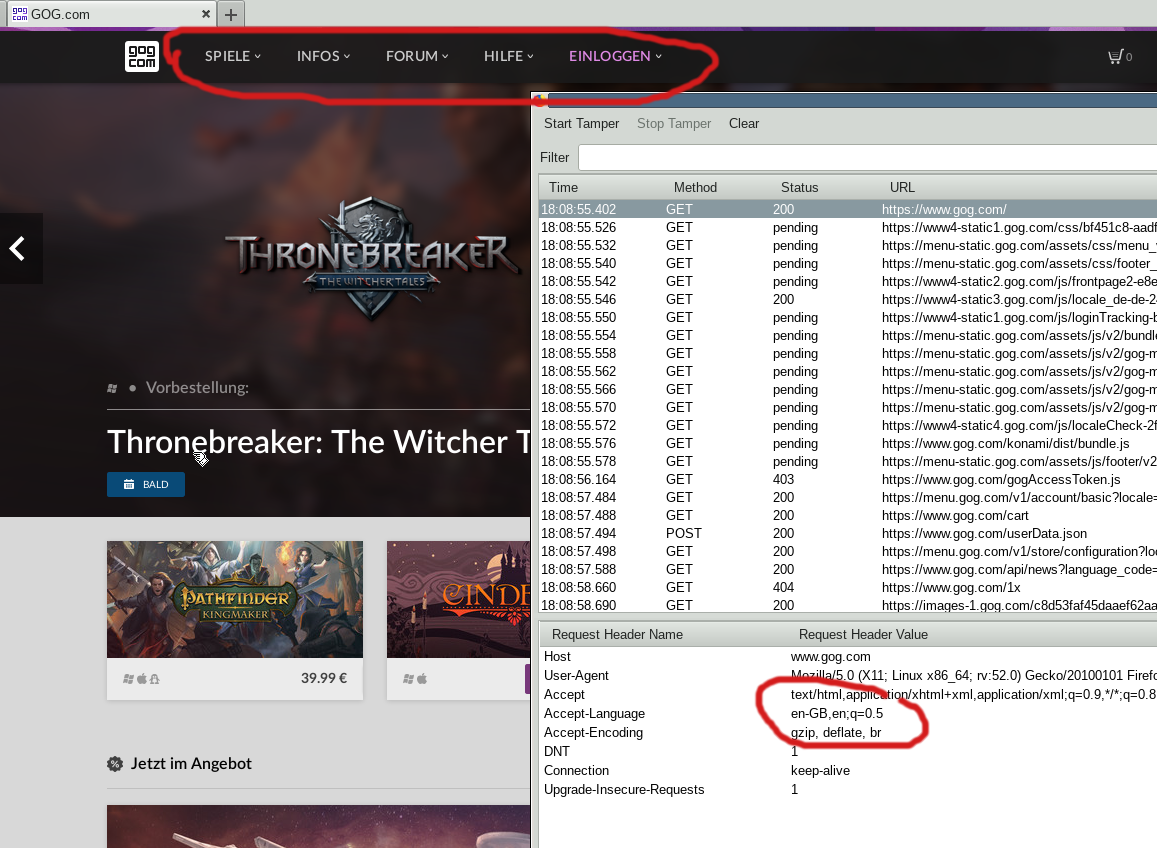Image resolution: width=1157 pixels, height=848 pixels.
Task: Expand the HILFE menu
Action: click(508, 56)
